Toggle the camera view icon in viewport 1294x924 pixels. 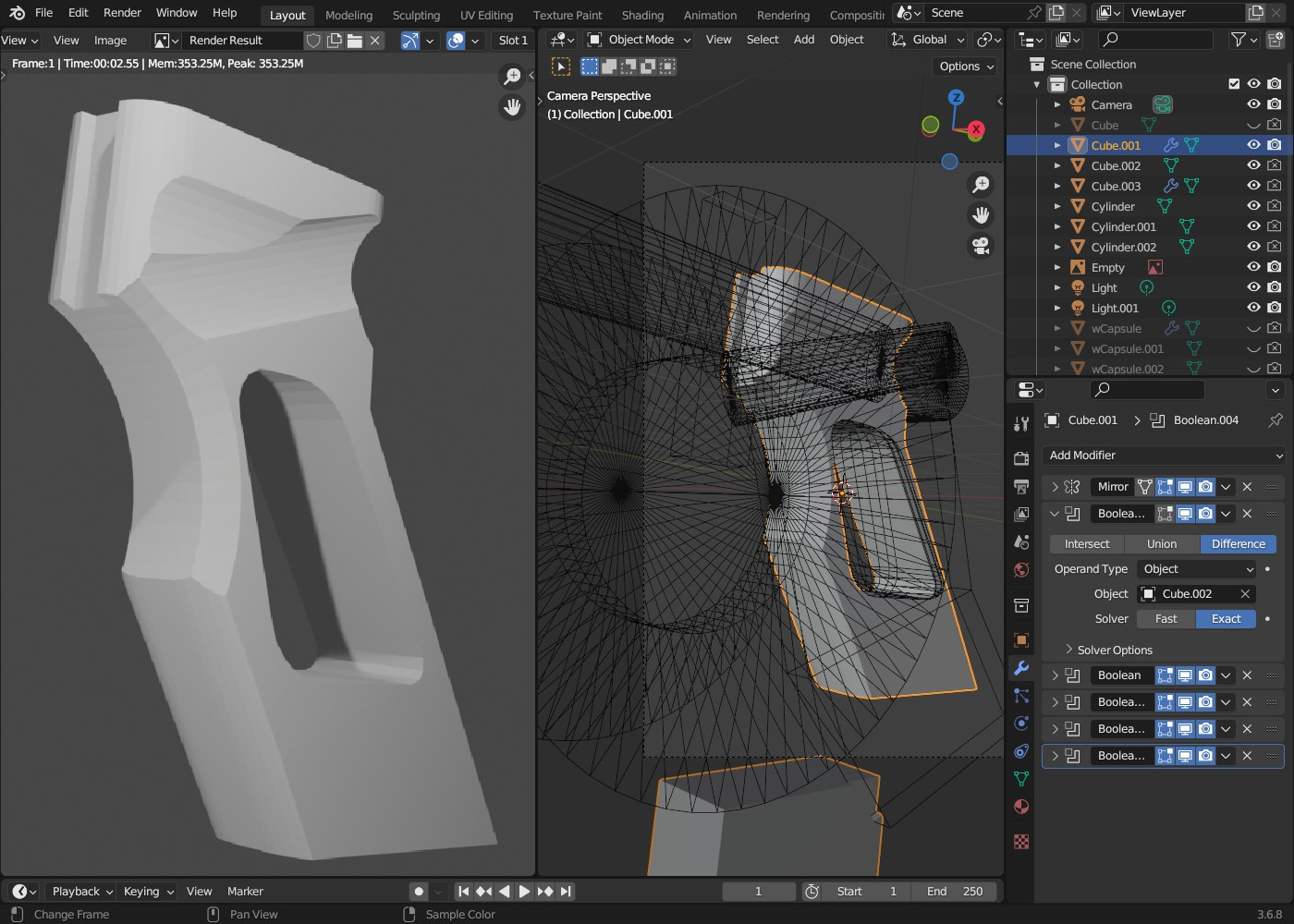point(981,246)
